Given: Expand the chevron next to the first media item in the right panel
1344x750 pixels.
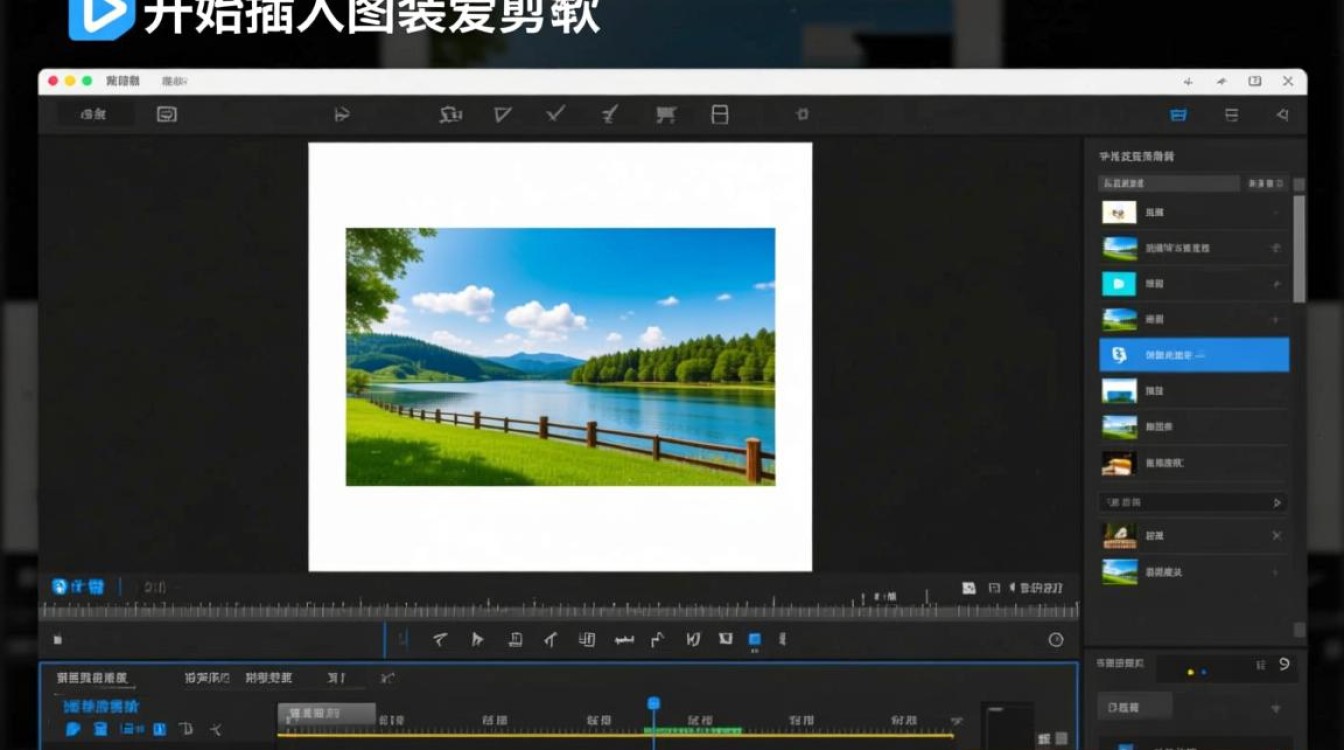Looking at the screenshot, I should click(1277, 211).
